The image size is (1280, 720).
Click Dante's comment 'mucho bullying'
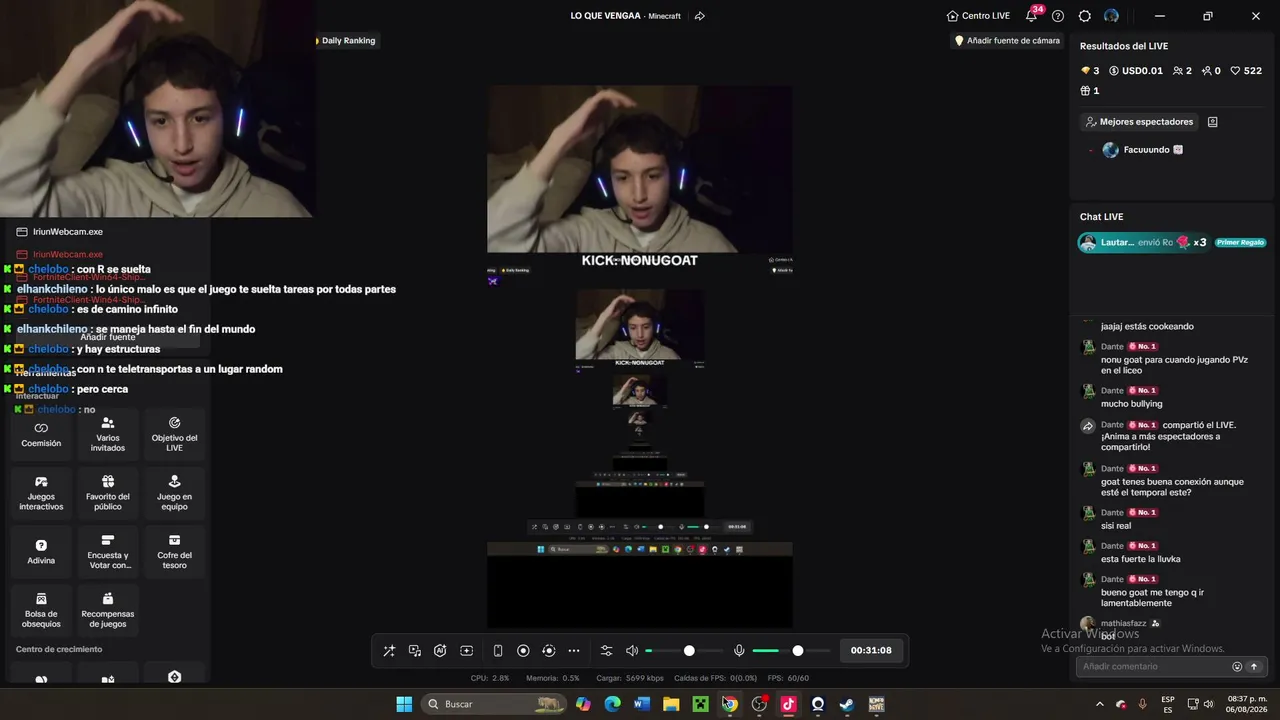[1132, 404]
